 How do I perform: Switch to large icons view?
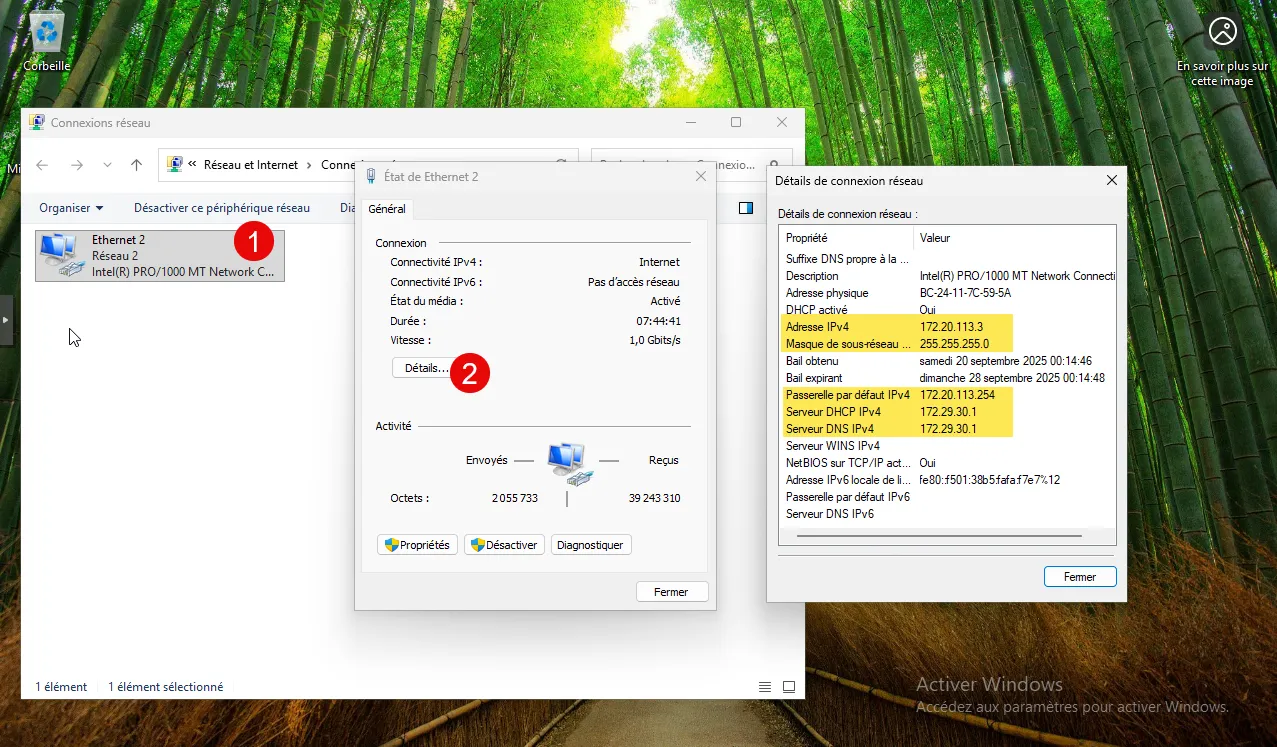(789, 687)
